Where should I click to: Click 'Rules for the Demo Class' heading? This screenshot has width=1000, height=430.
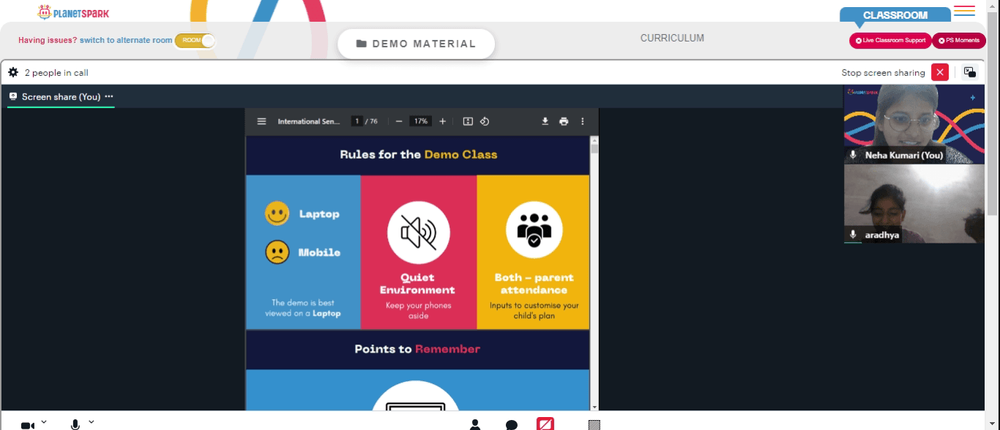click(418, 154)
